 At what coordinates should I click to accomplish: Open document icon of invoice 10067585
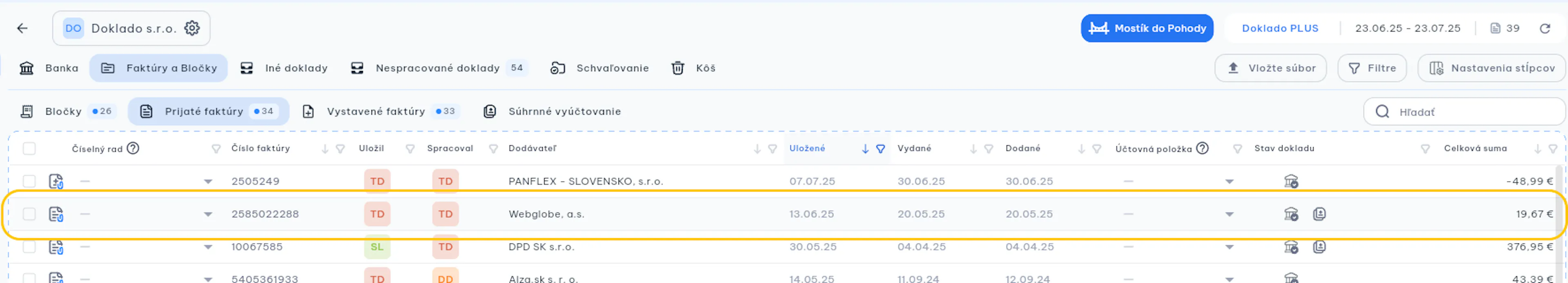[56, 247]
